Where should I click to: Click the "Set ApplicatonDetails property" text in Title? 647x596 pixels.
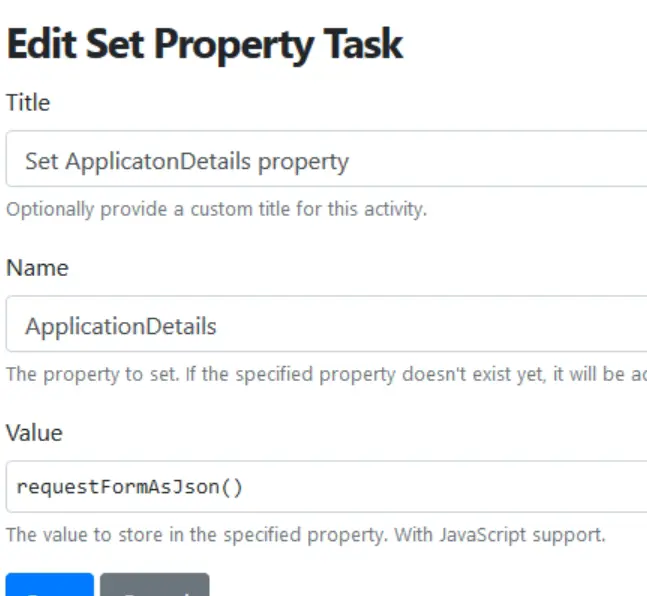[187, 161]
